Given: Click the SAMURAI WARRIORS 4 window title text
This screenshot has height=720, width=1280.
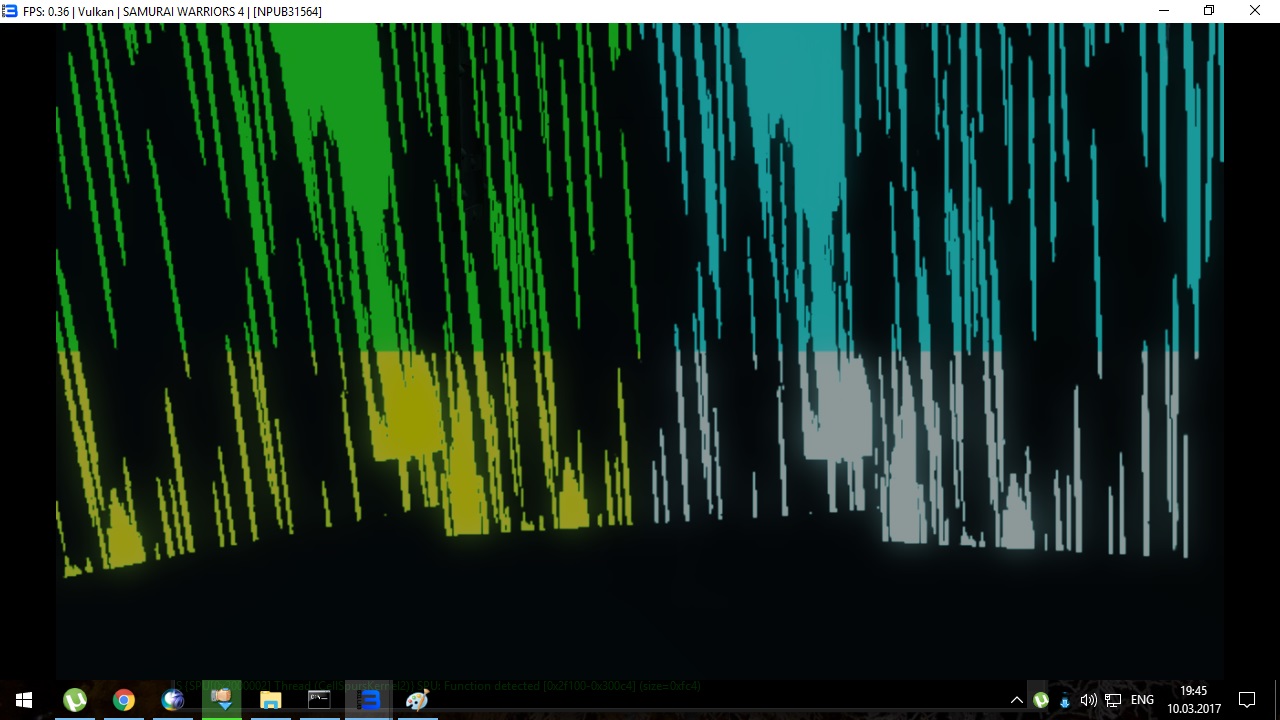Looking at the screenshot, I should (172, 11).
